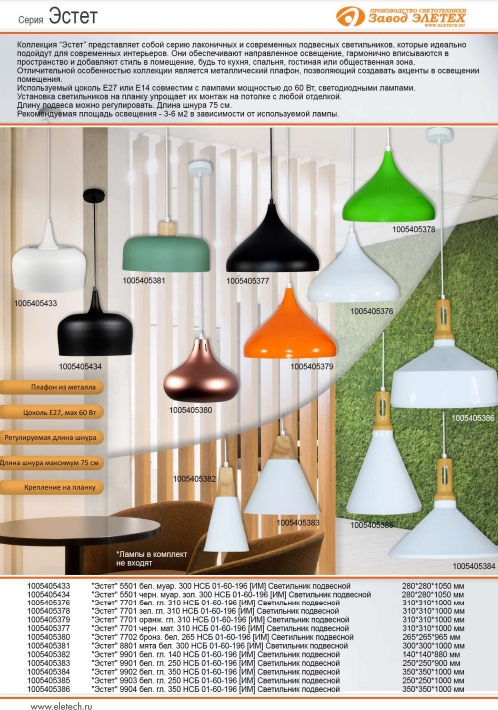
Task: Click the black matte lamp 1005405377
Action: 273,238
